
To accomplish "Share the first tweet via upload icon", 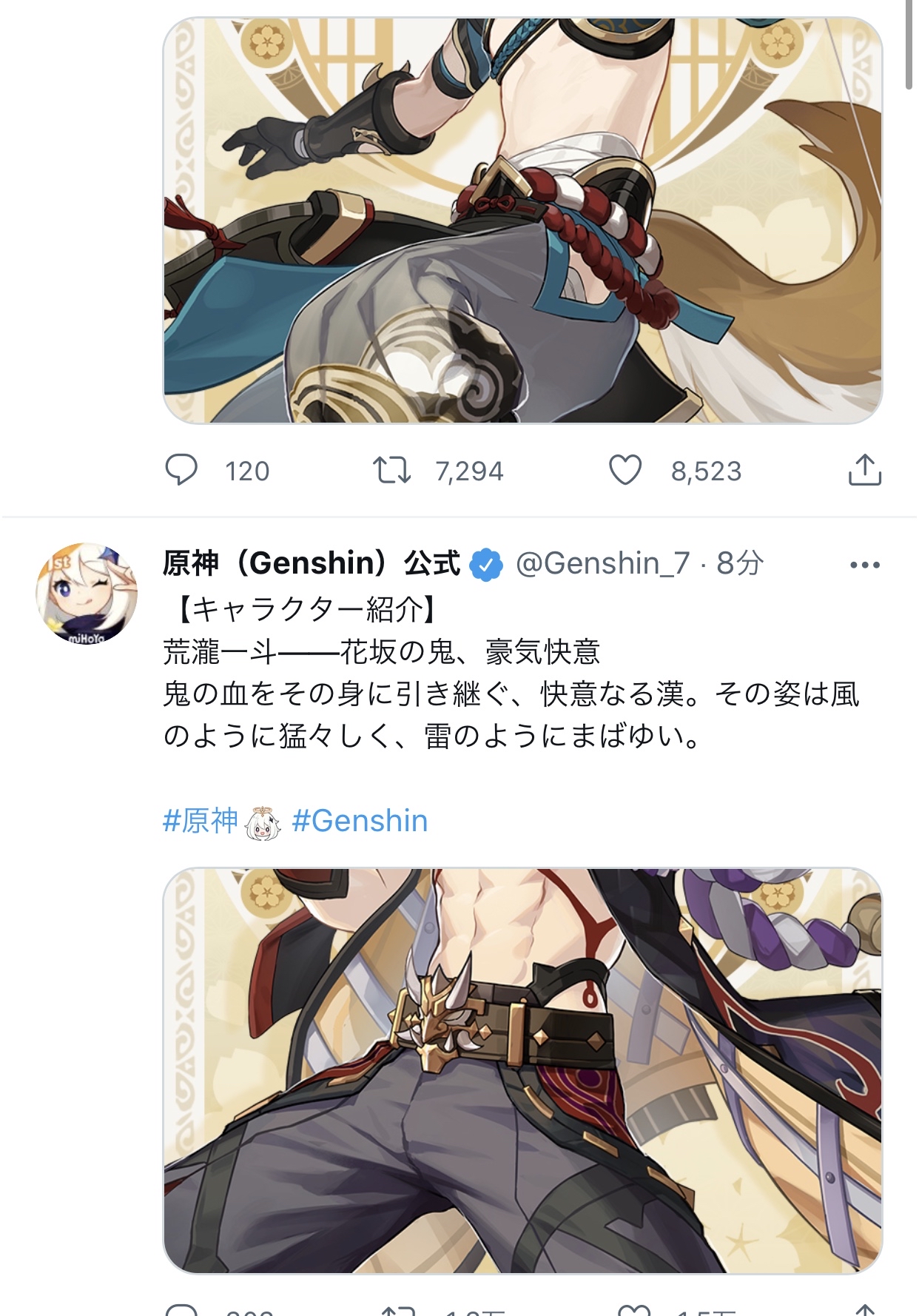I will 864,469.
